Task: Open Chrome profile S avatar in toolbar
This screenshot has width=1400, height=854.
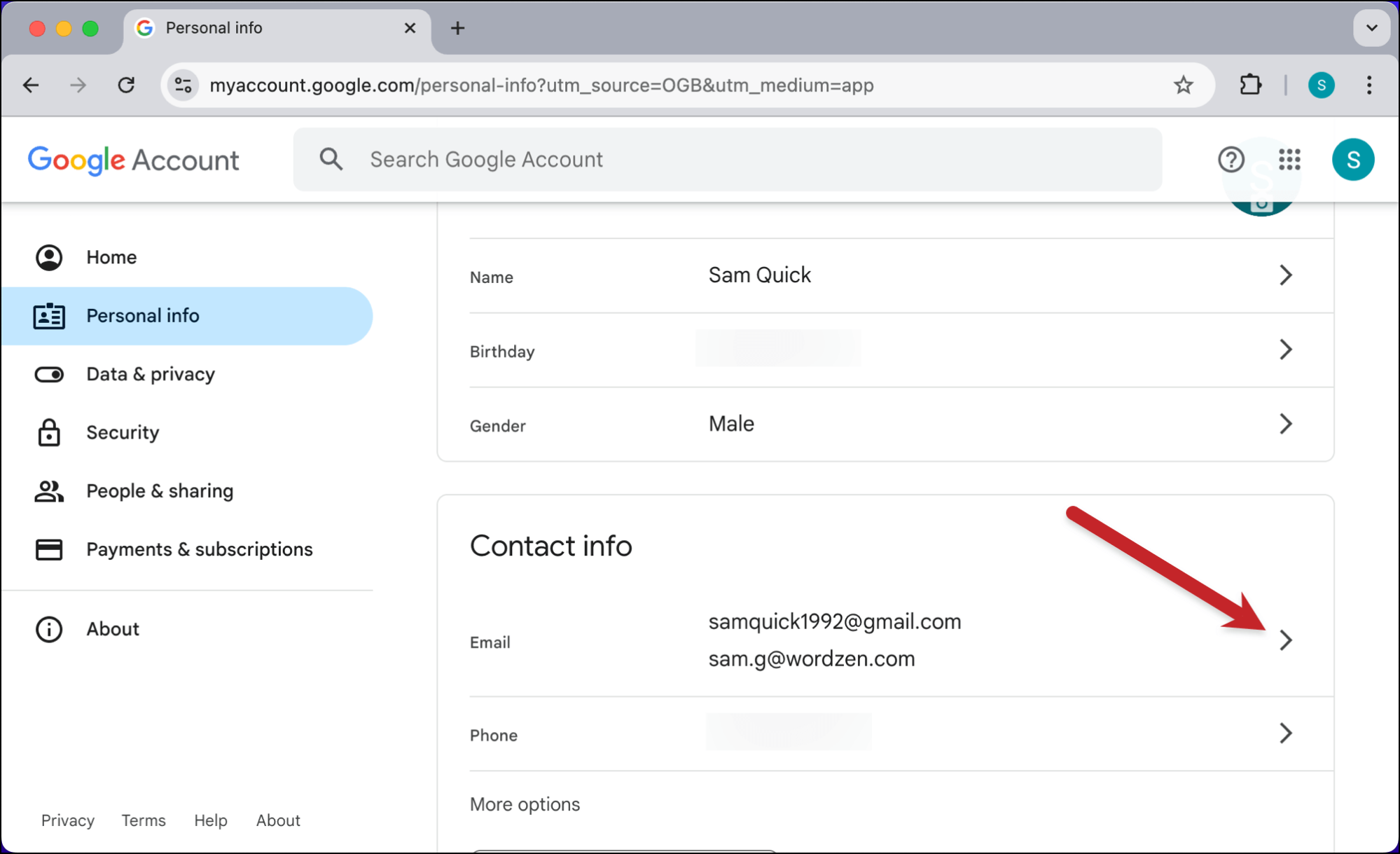Action: pyautogui.click(x=1322, y=85)
